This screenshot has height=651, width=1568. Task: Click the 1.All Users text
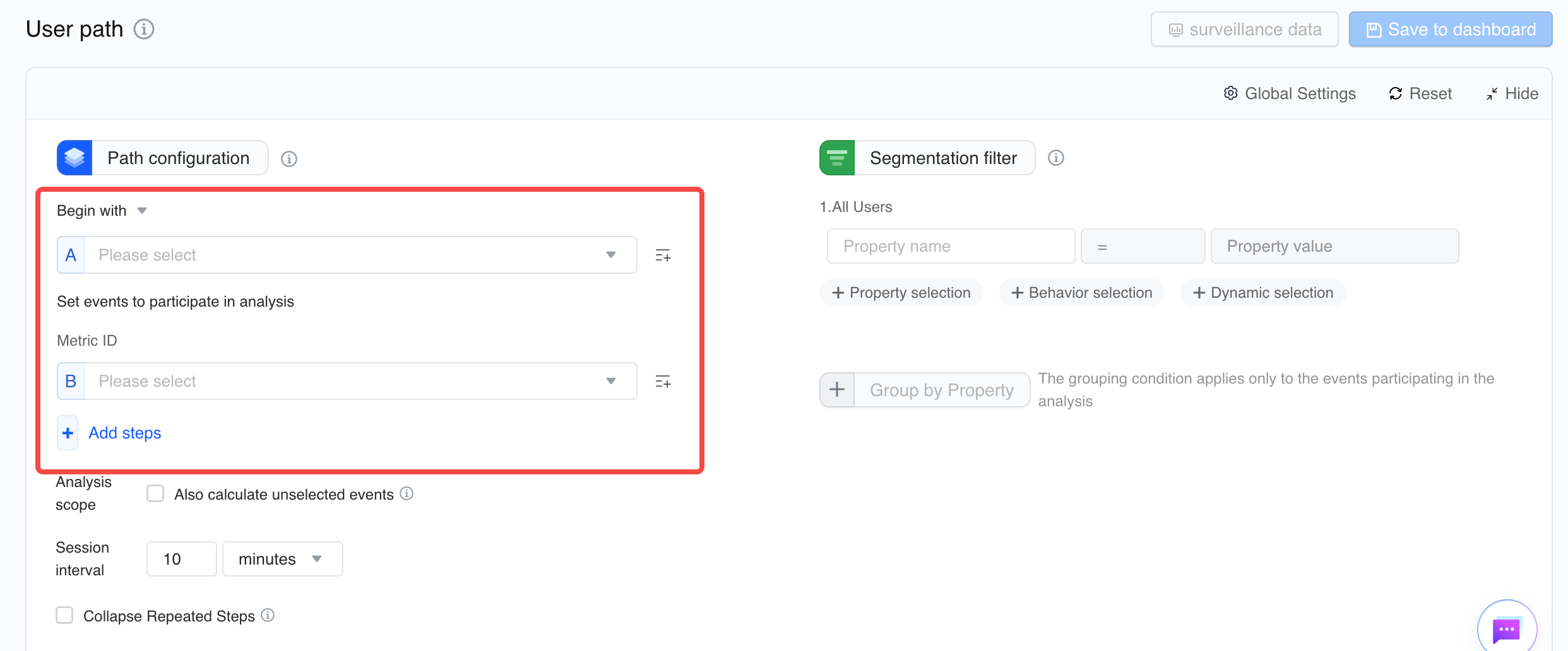(856, 207)
